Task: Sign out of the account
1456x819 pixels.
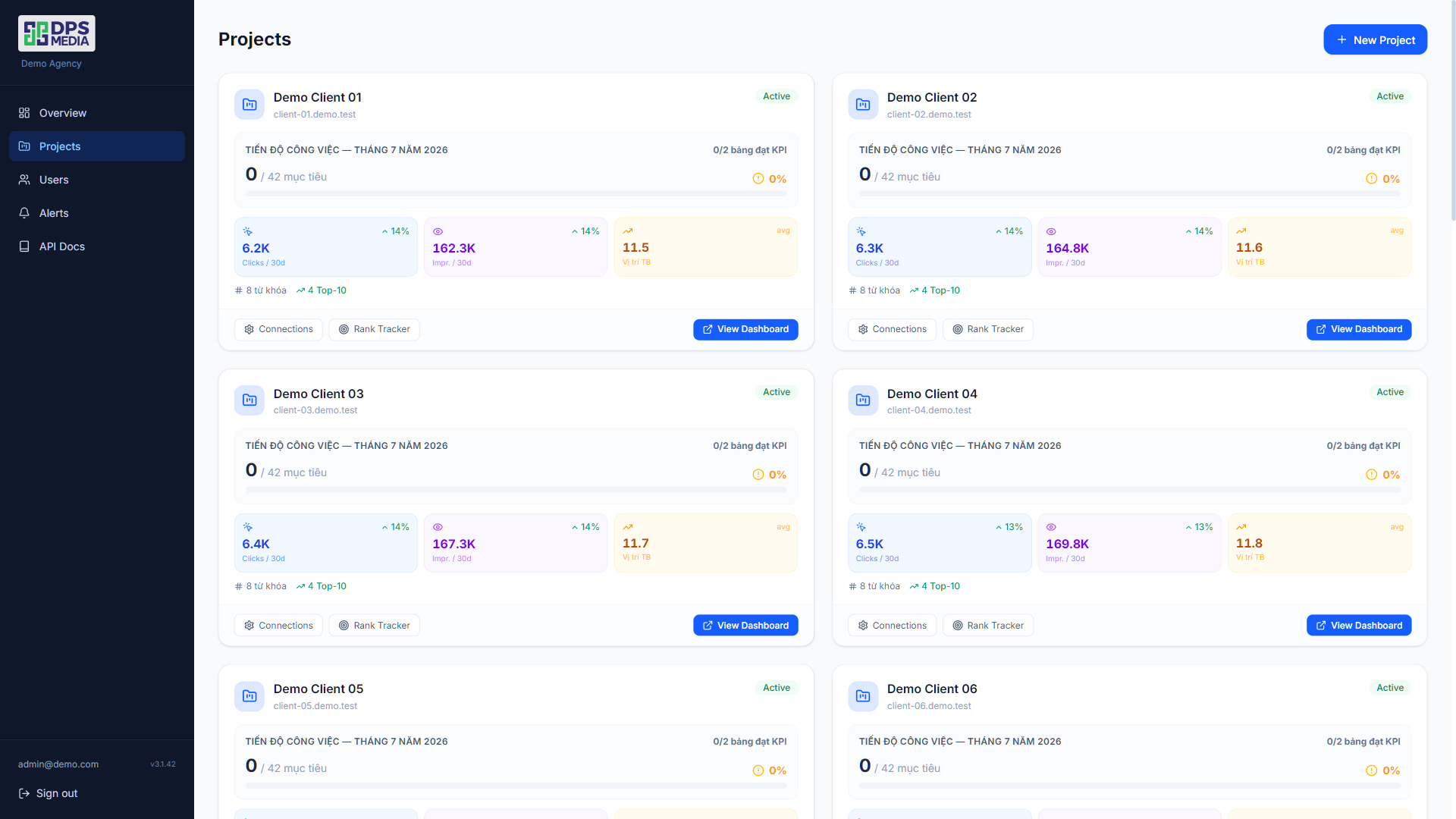Action: click(x=49, y=793)
